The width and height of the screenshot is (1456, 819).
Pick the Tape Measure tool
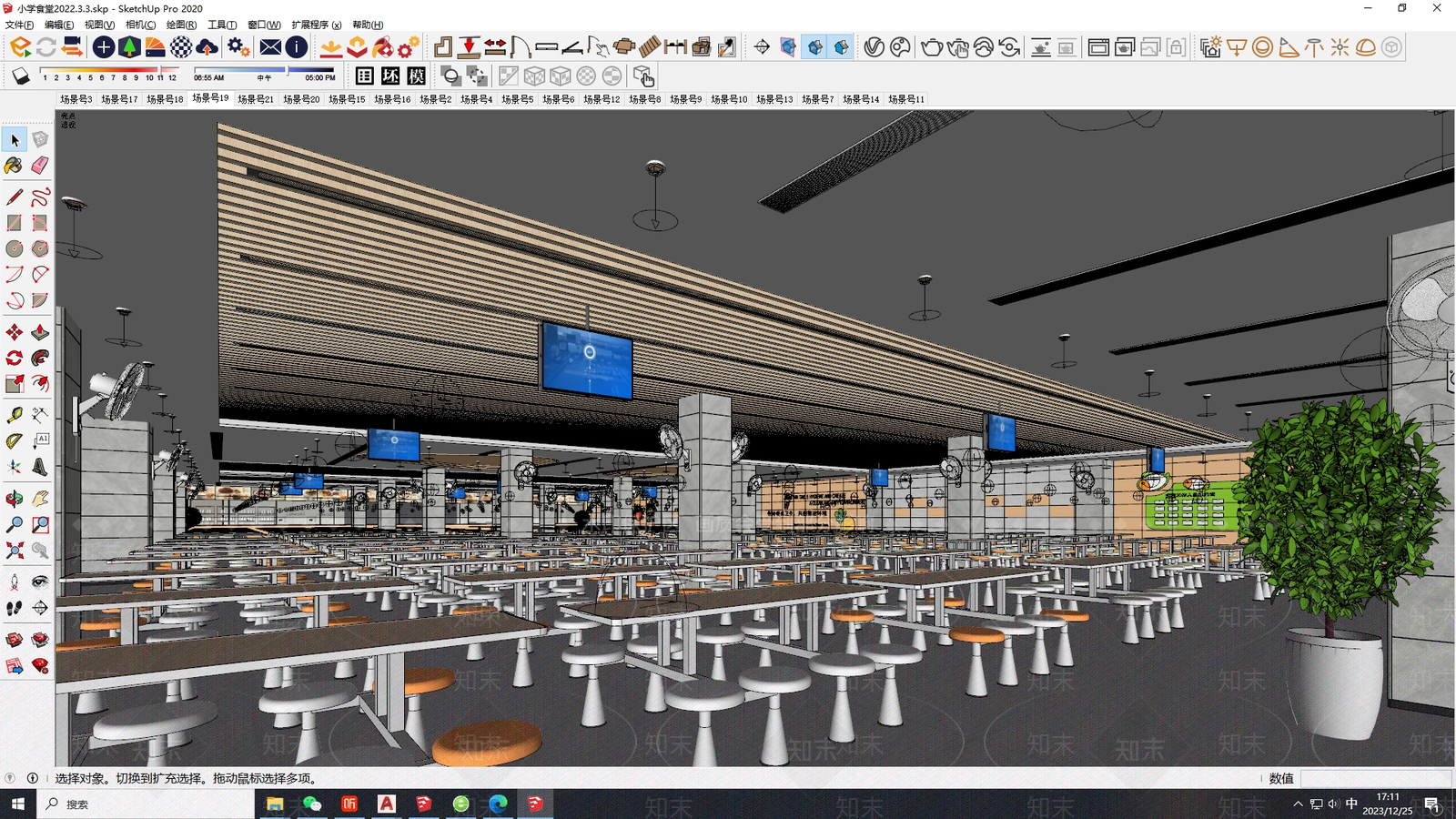(15, 415)
